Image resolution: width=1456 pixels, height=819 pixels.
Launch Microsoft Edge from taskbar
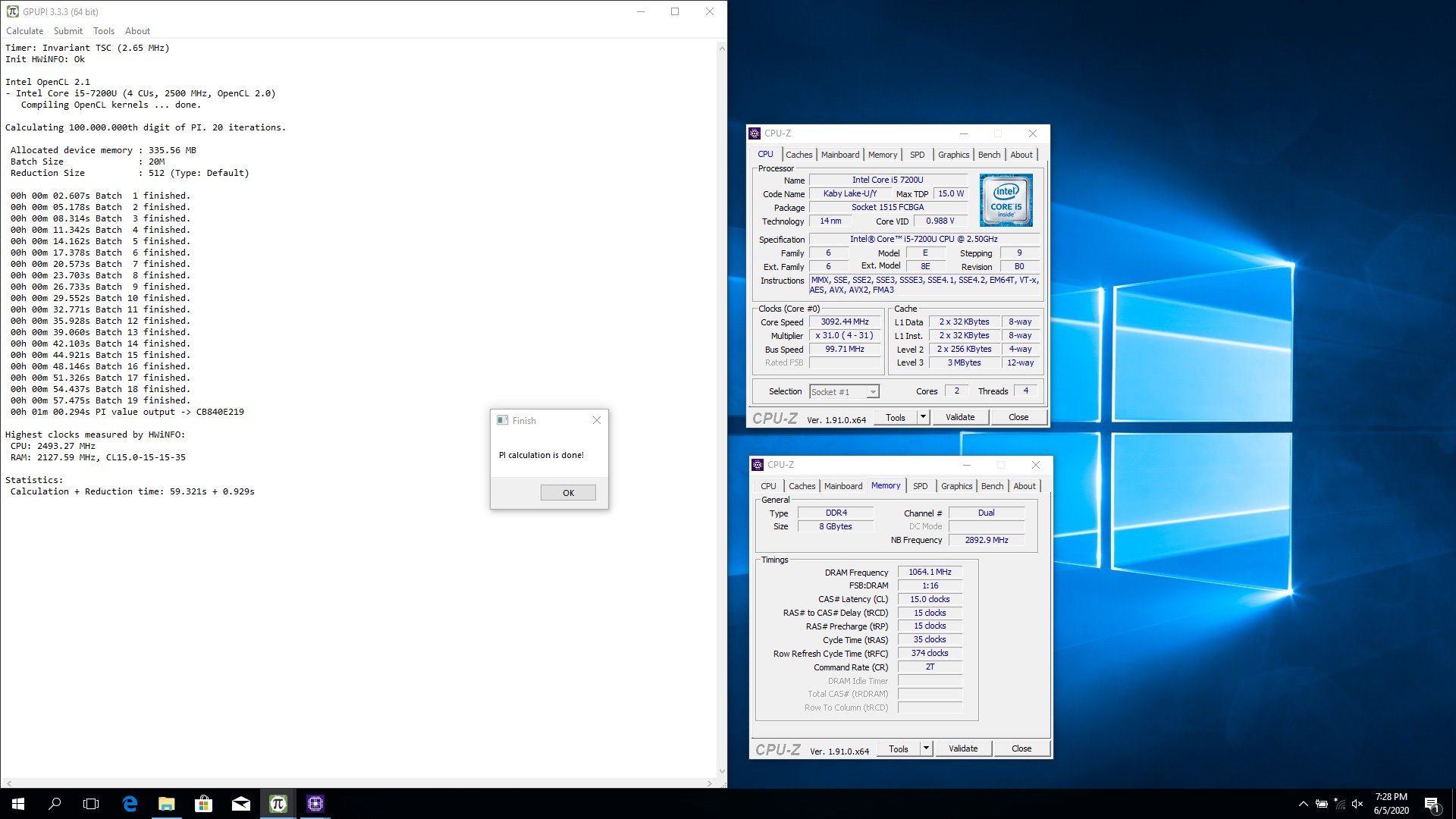click(130, 804)
